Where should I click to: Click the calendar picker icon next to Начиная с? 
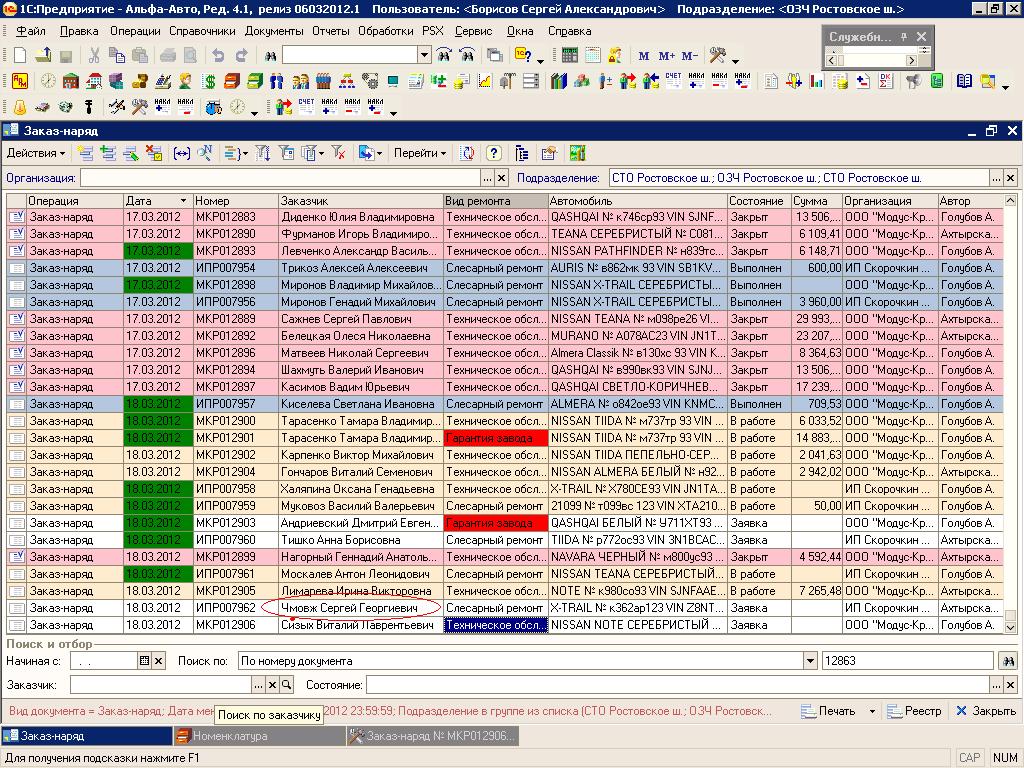coord(144,661)
